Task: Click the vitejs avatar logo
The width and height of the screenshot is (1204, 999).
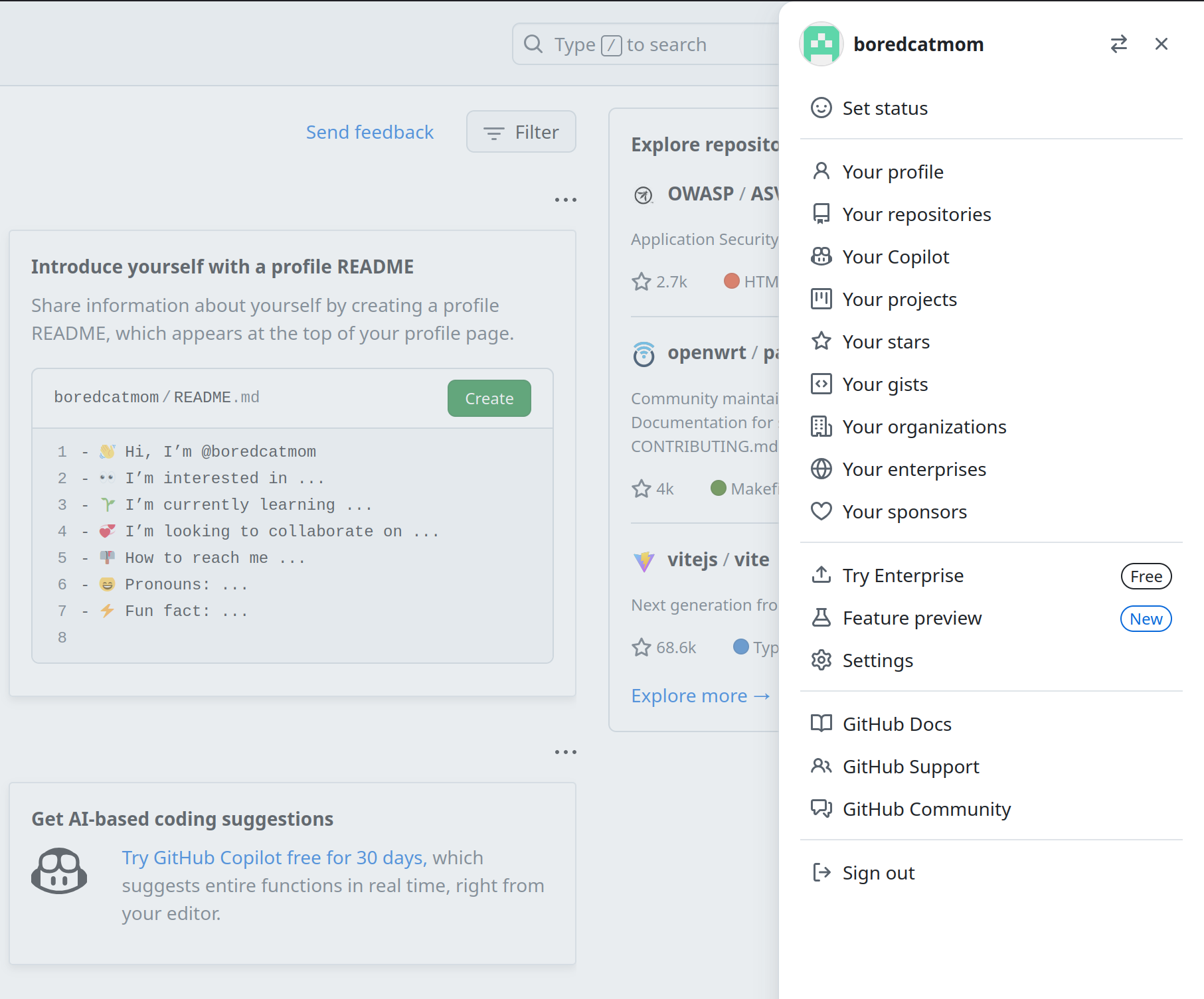Action: tap(644, 562)
